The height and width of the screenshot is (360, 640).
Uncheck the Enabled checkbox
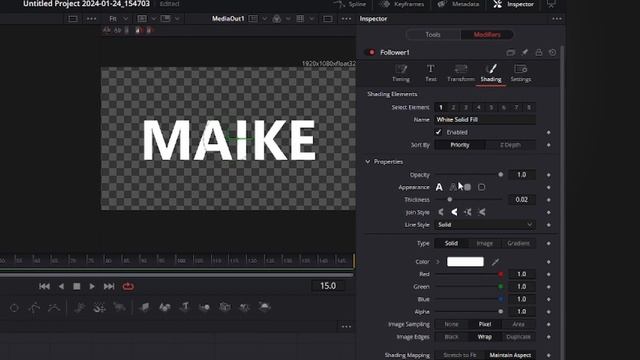coord(438,132)
